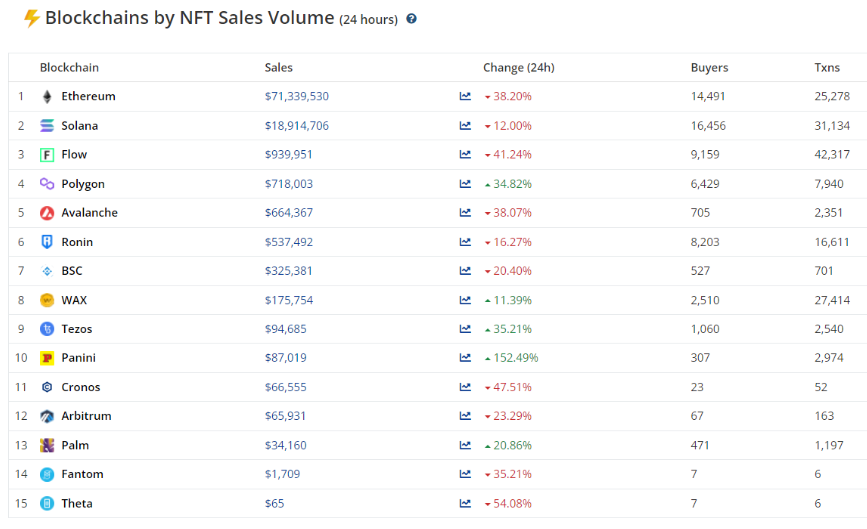
Task: Open the Arbitrum blockchain link
Action: pos(86,416)
